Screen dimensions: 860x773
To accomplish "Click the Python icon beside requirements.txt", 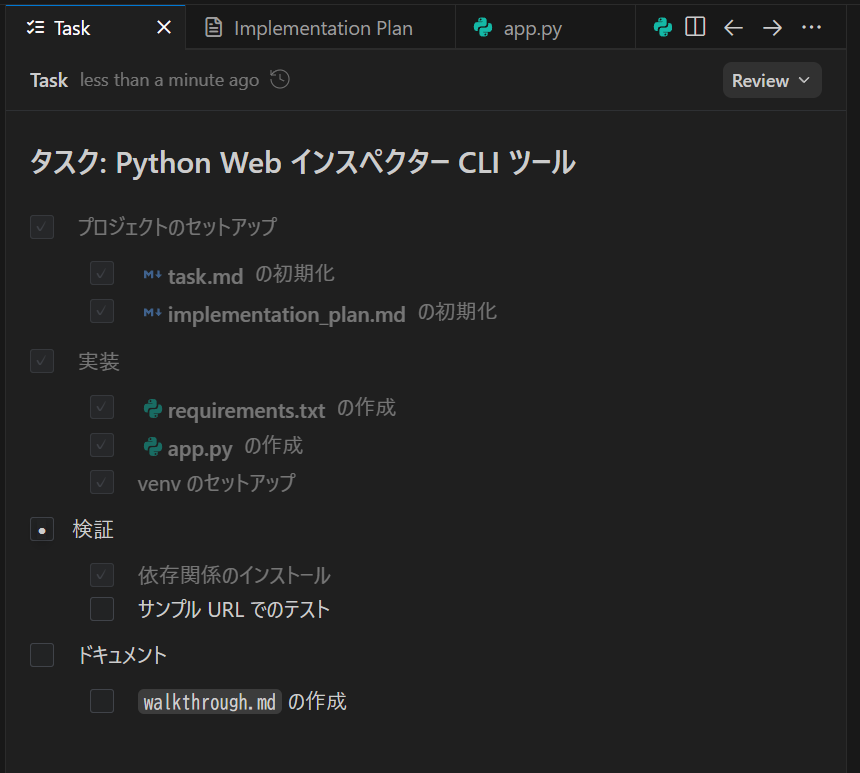I will click(153, 409).
